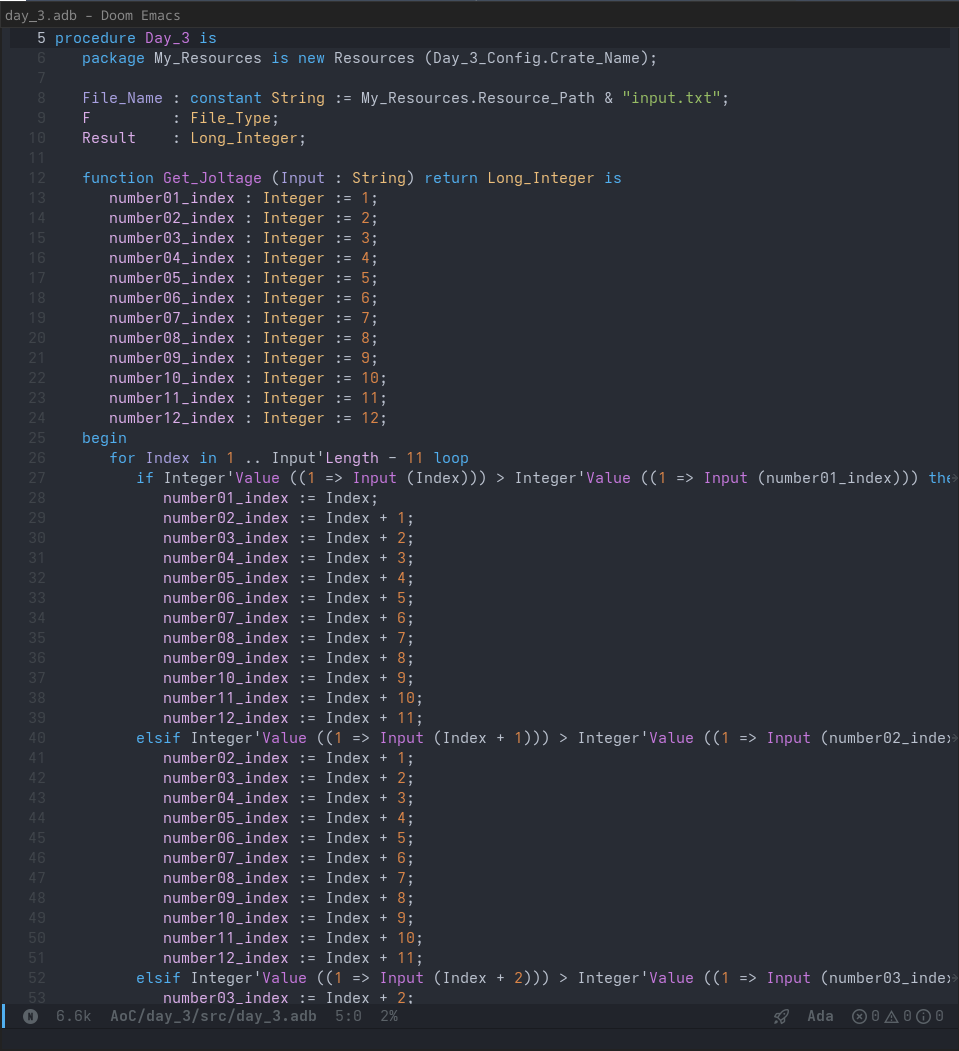Click the 6.6k buffer size indicator
The image size is (959, 1051).
pos(73,1016)
